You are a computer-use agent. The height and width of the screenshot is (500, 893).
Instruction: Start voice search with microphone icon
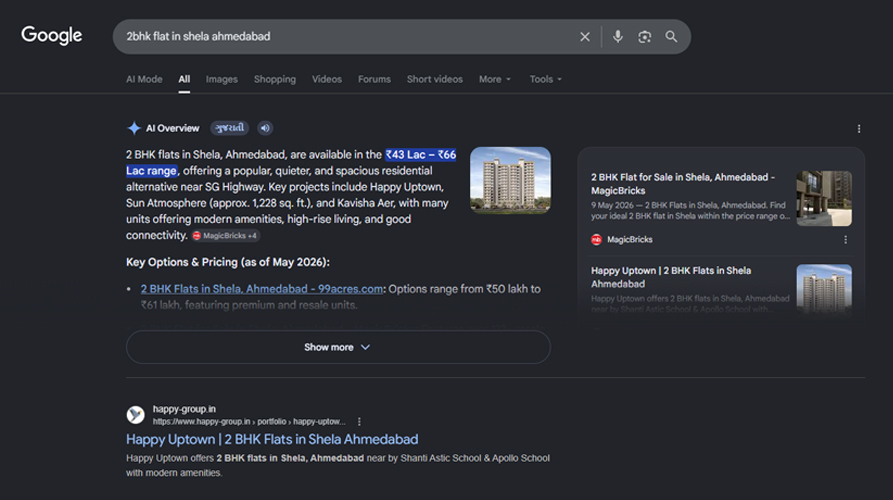click(617, 37)
